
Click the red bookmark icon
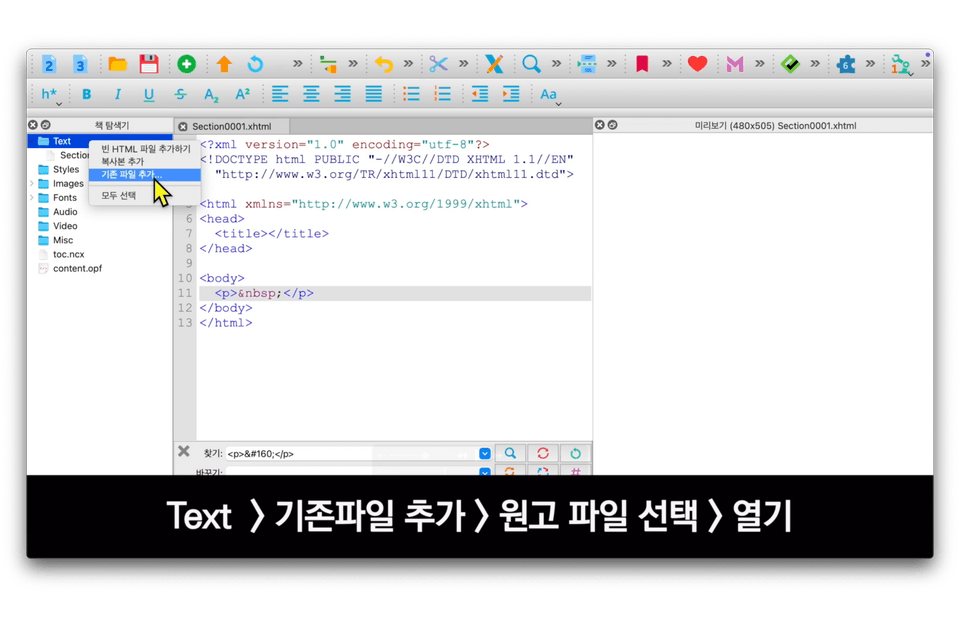pos(642,64)
